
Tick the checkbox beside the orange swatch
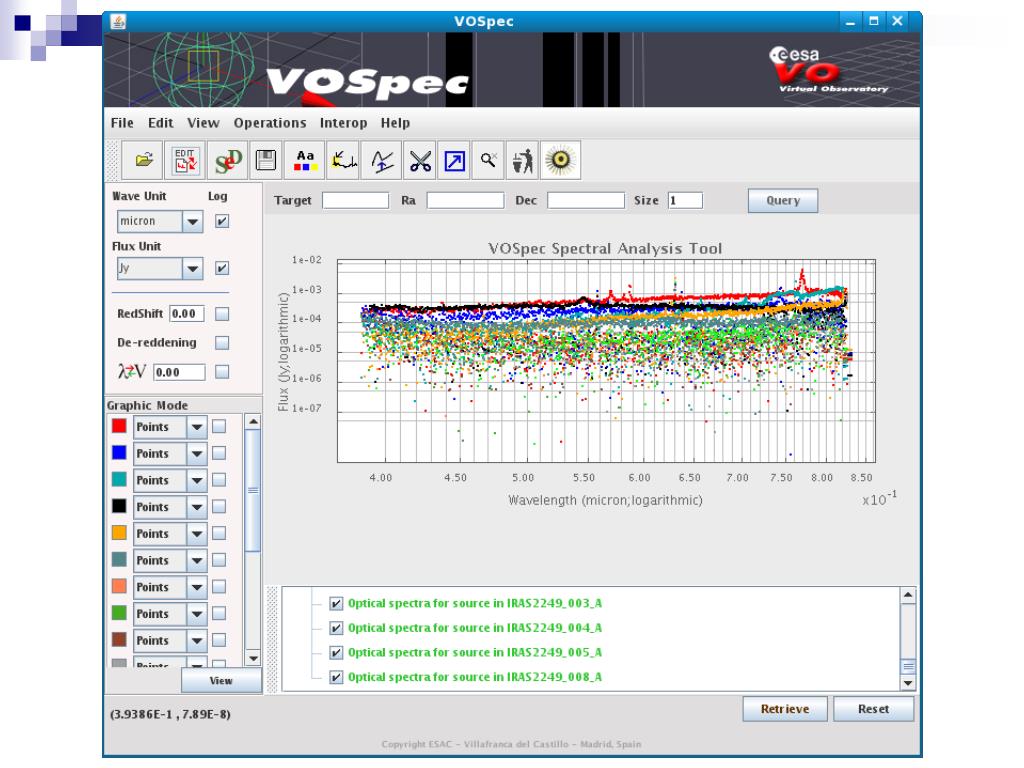[219, 534]
